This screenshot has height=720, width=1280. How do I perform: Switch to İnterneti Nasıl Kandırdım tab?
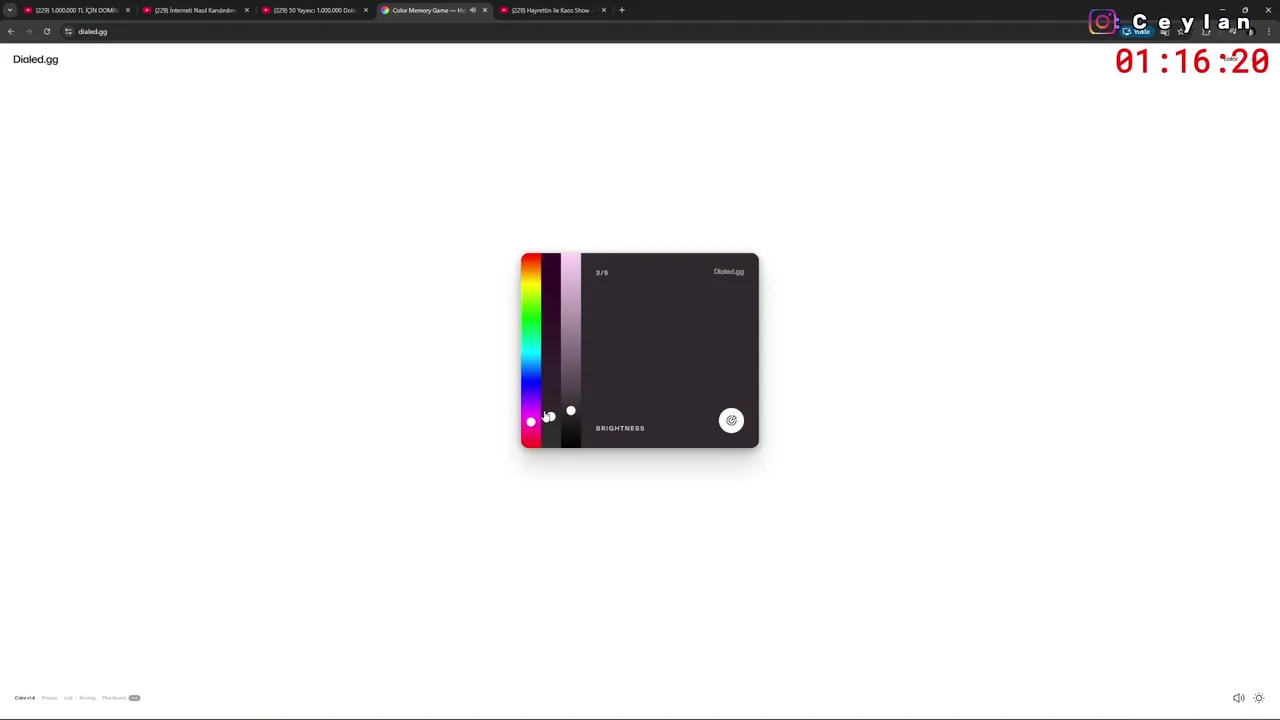pos(194,10)
